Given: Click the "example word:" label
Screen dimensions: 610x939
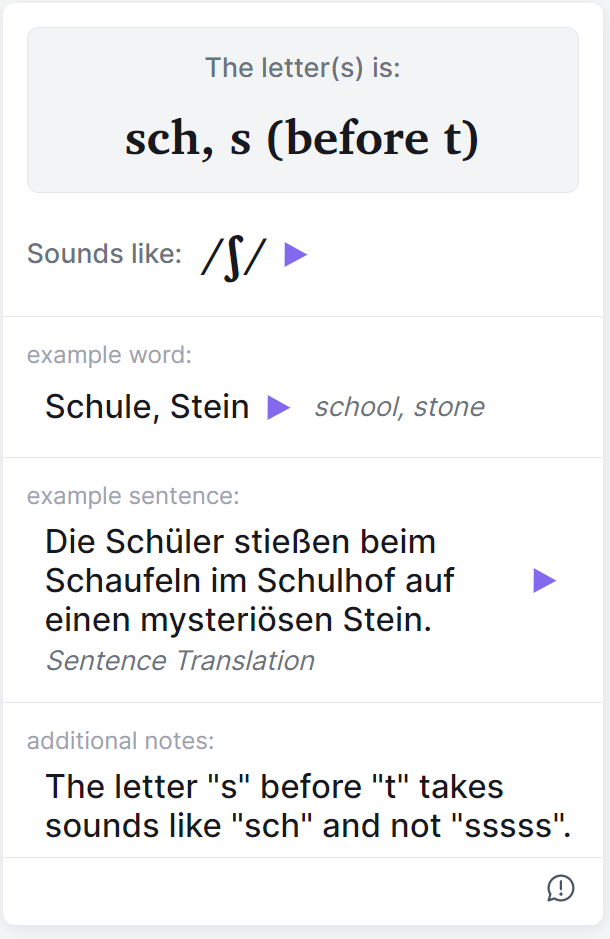Looking at the screenshot, I should click(x=109, y=355).
